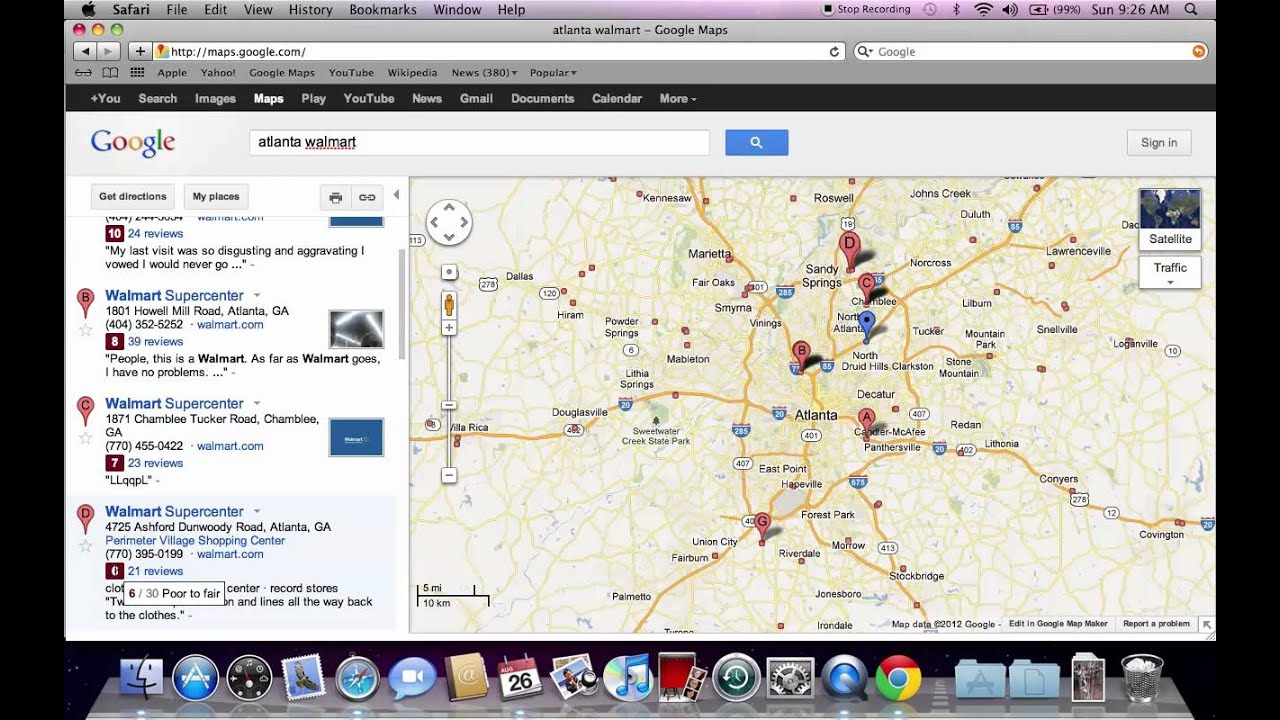The width and height of the screenshot is (1280, 720).
Task: Open the Bookmarks menu
Action: click(x=382, y=10)
